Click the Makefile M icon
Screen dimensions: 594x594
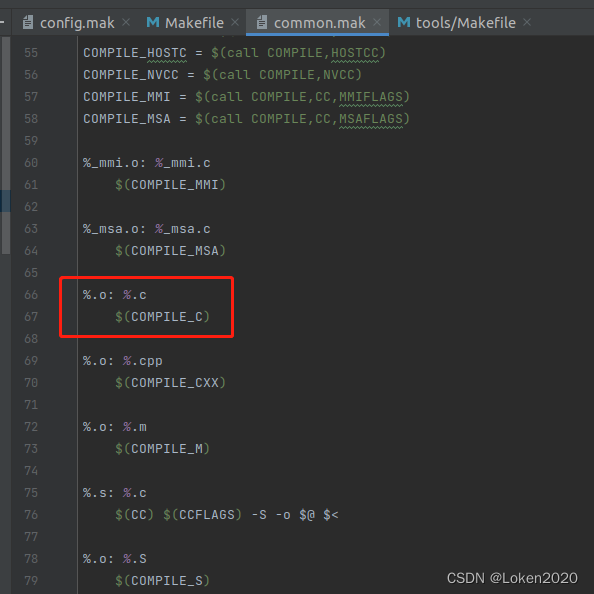pyautogui.click(x=153, y=22)
